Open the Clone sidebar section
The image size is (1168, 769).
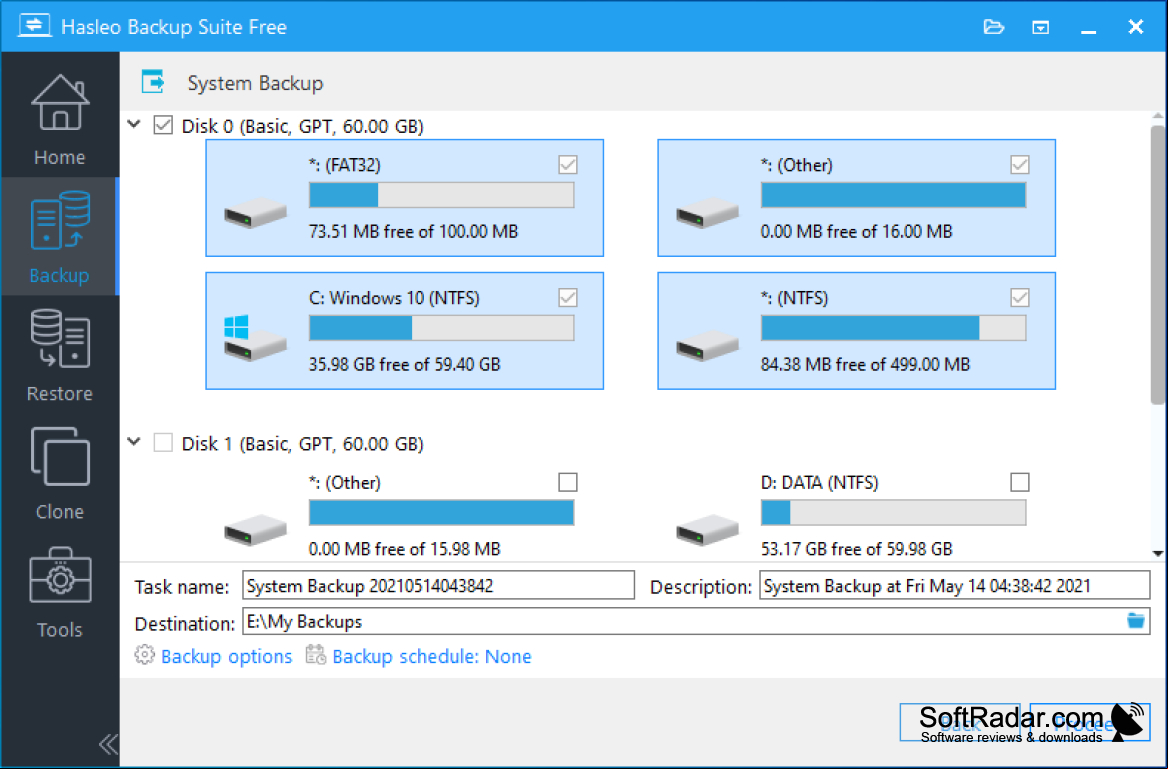pos(60,472)
